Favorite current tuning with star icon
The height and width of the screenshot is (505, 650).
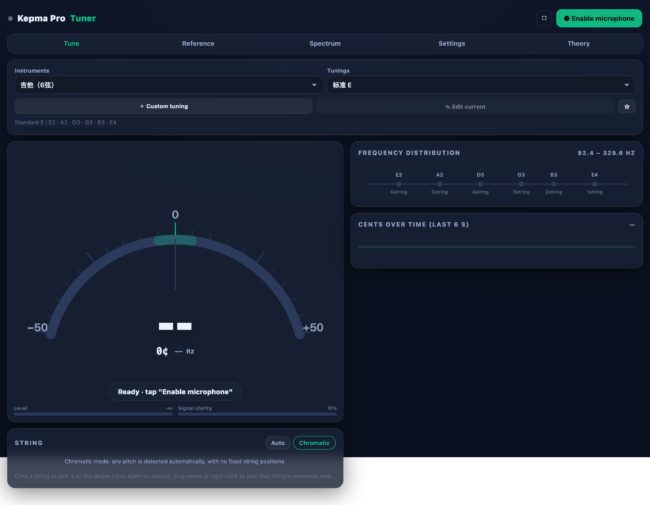(x=626, y=107)
